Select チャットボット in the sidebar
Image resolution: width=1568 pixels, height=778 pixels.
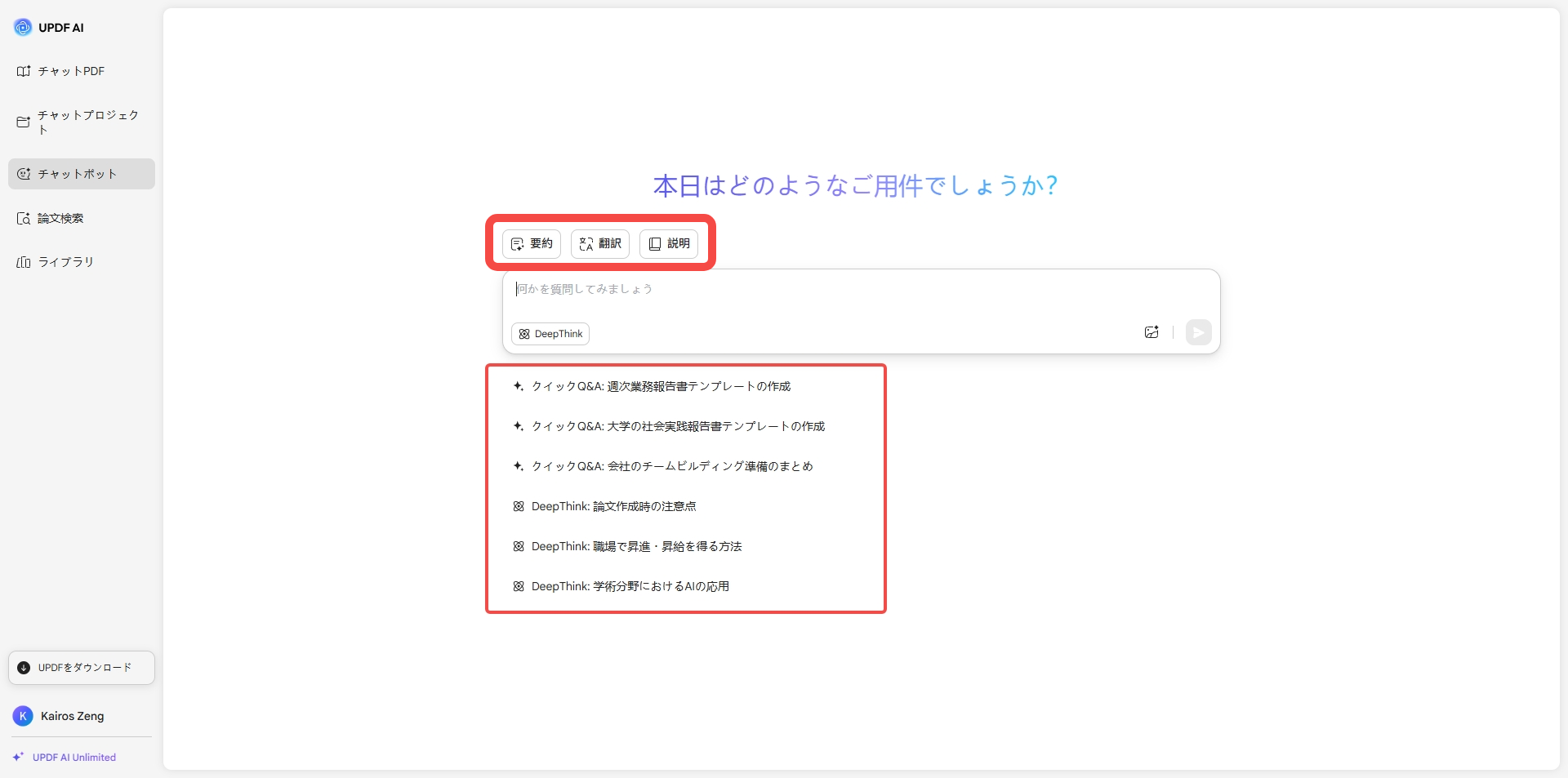(x=82, y=174)
